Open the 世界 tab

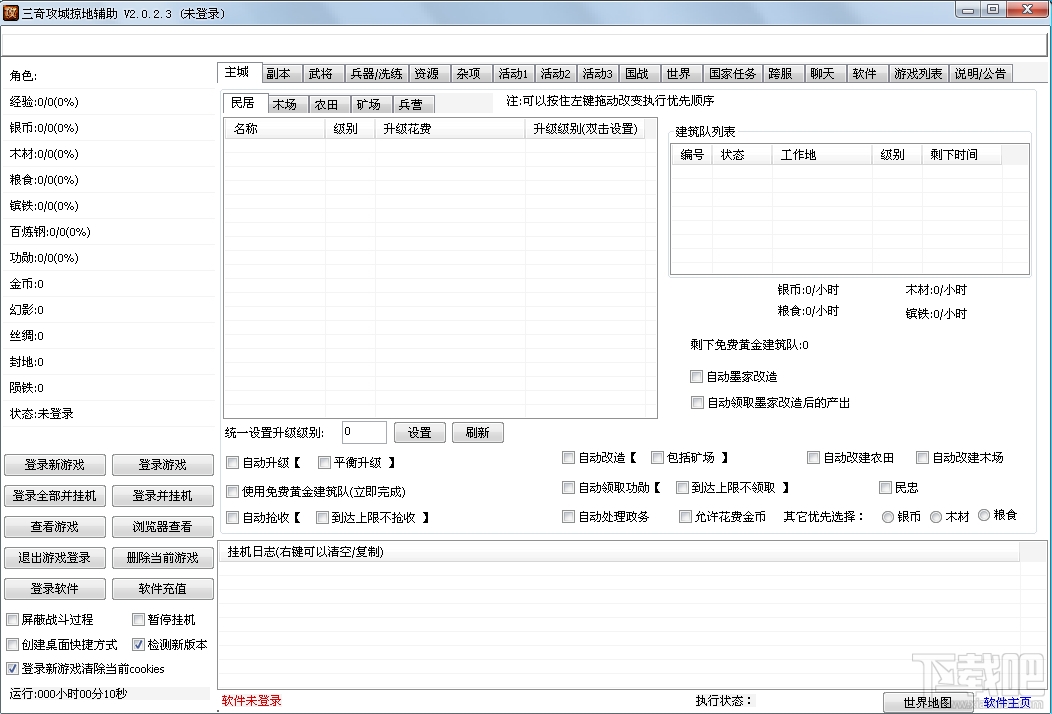[680, 74]
